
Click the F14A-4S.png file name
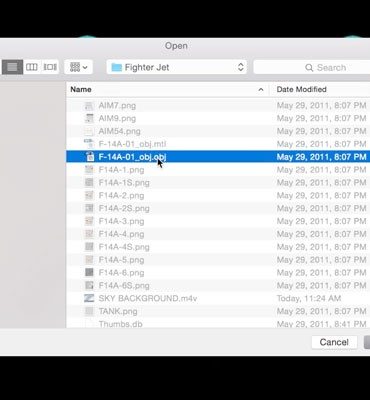pyautogui.click(x=124, y=247)
